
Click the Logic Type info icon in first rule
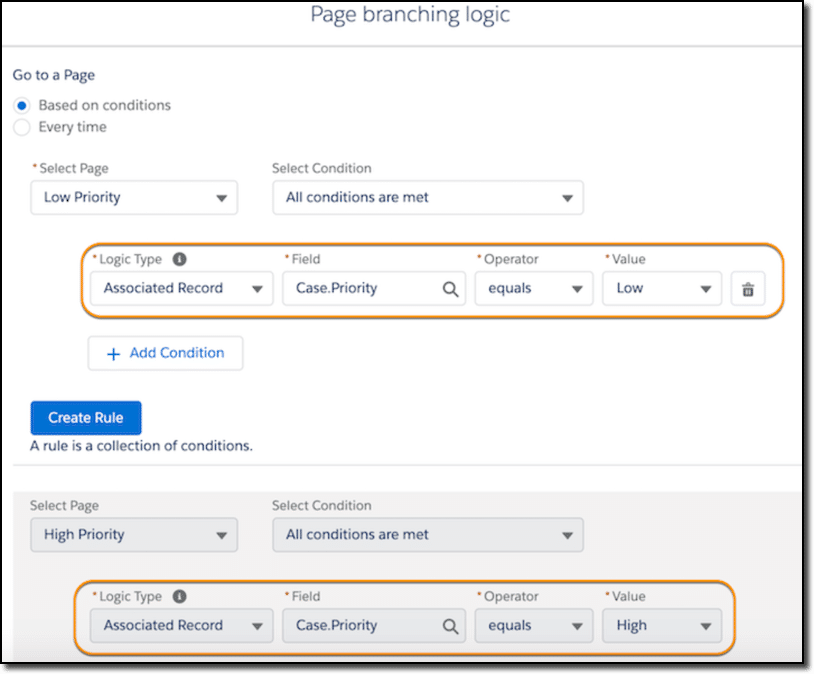(x=180, y=259)
